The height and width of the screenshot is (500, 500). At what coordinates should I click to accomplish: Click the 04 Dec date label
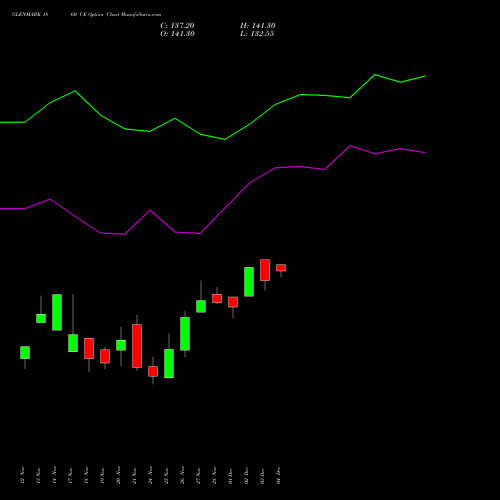[278, 475]
